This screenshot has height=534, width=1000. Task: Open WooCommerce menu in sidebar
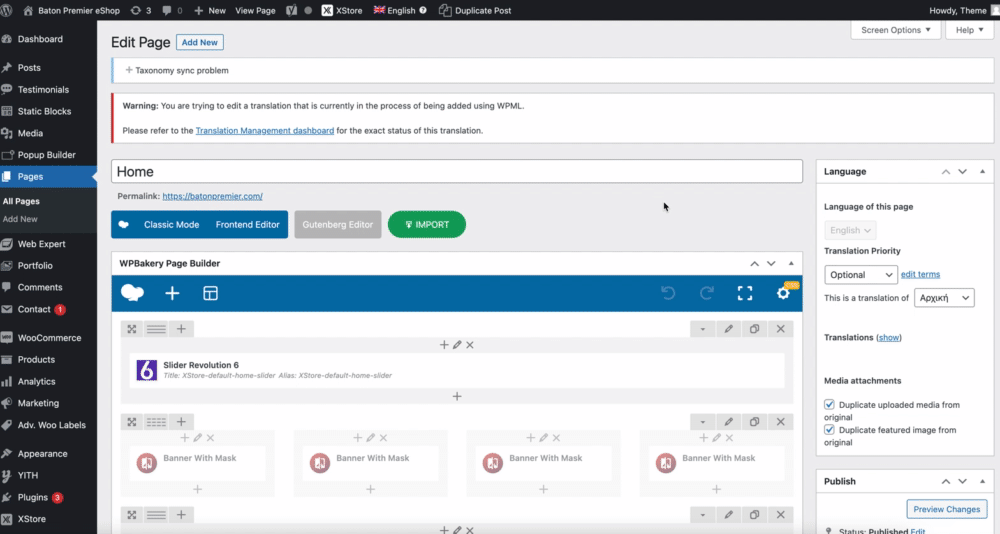(48, 337)
